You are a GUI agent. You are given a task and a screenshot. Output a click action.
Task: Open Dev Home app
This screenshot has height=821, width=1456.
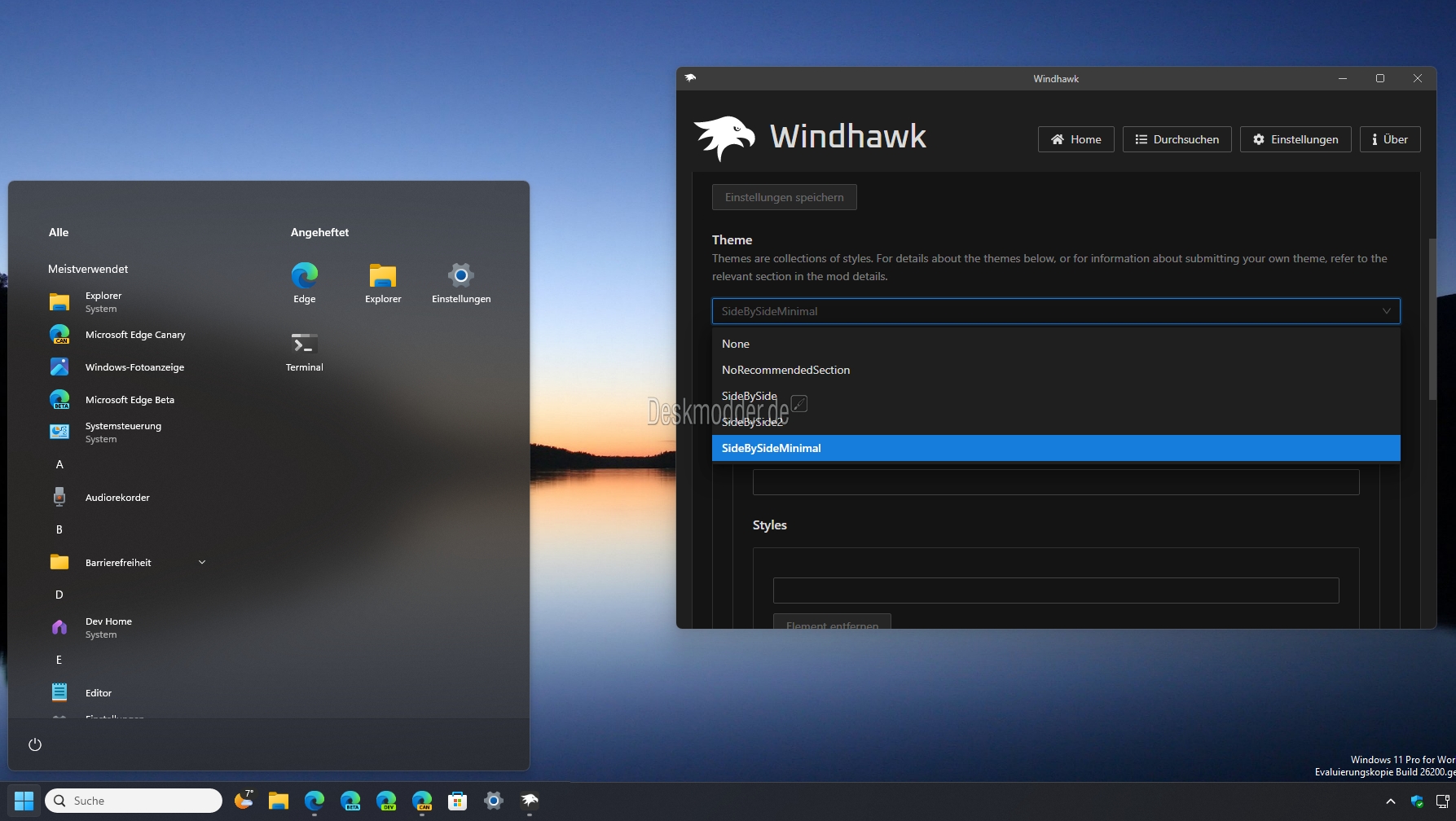click(126, 628)
